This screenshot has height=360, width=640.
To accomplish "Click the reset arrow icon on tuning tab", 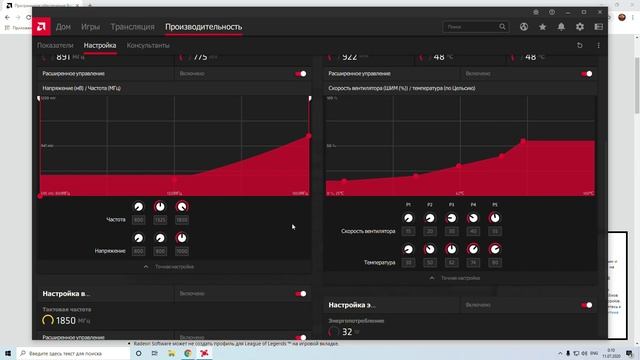I will [x=580, y=45].
